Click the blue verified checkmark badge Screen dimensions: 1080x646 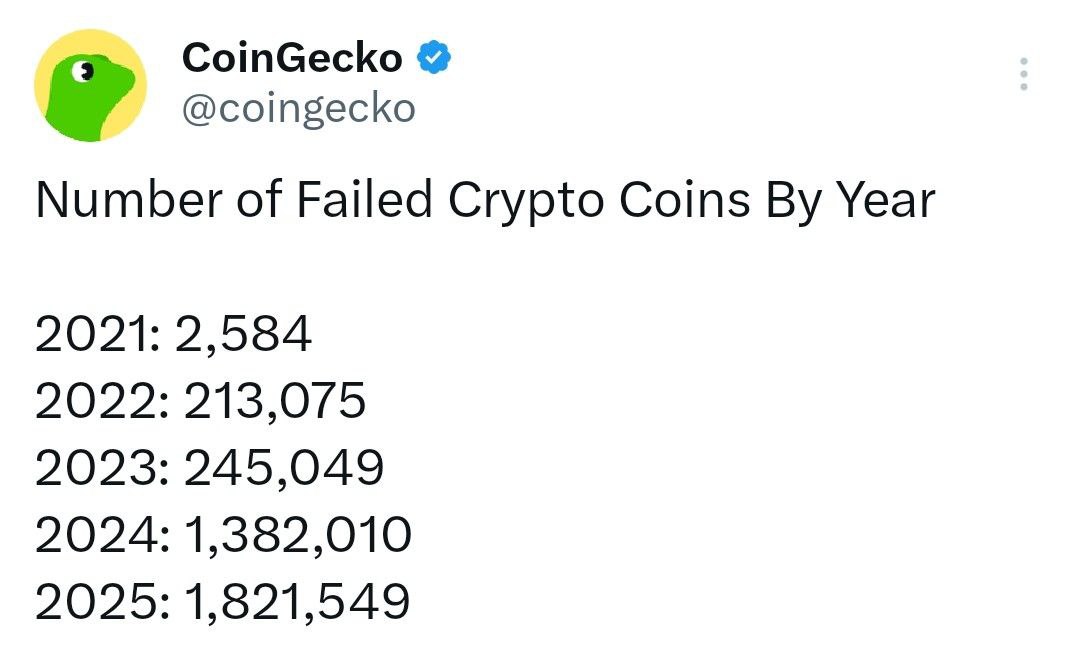(434, 57)
